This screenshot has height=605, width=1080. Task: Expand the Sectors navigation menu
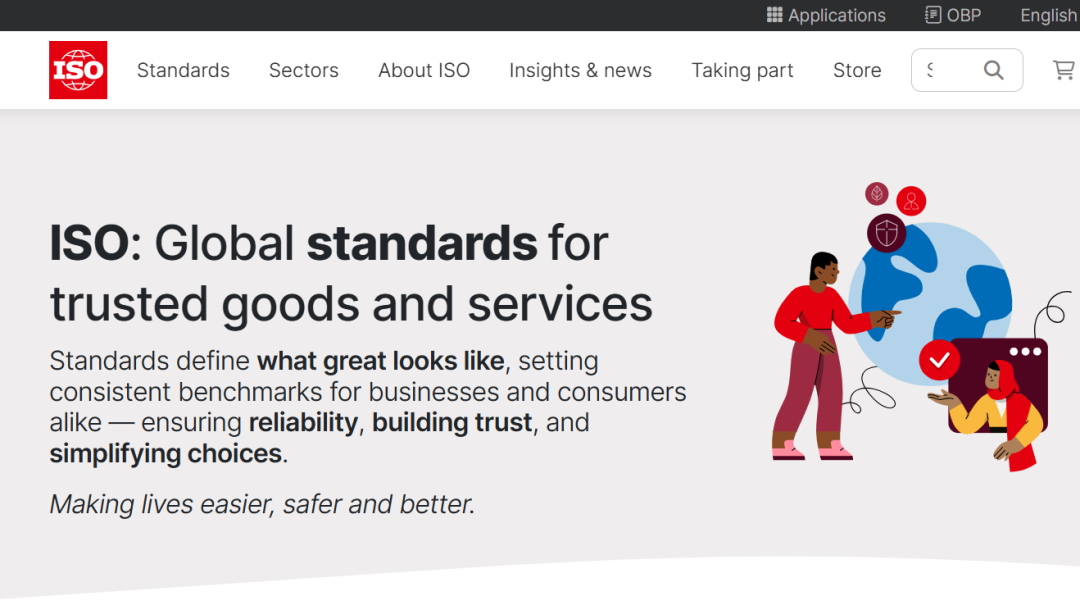(x=304, y=70)
